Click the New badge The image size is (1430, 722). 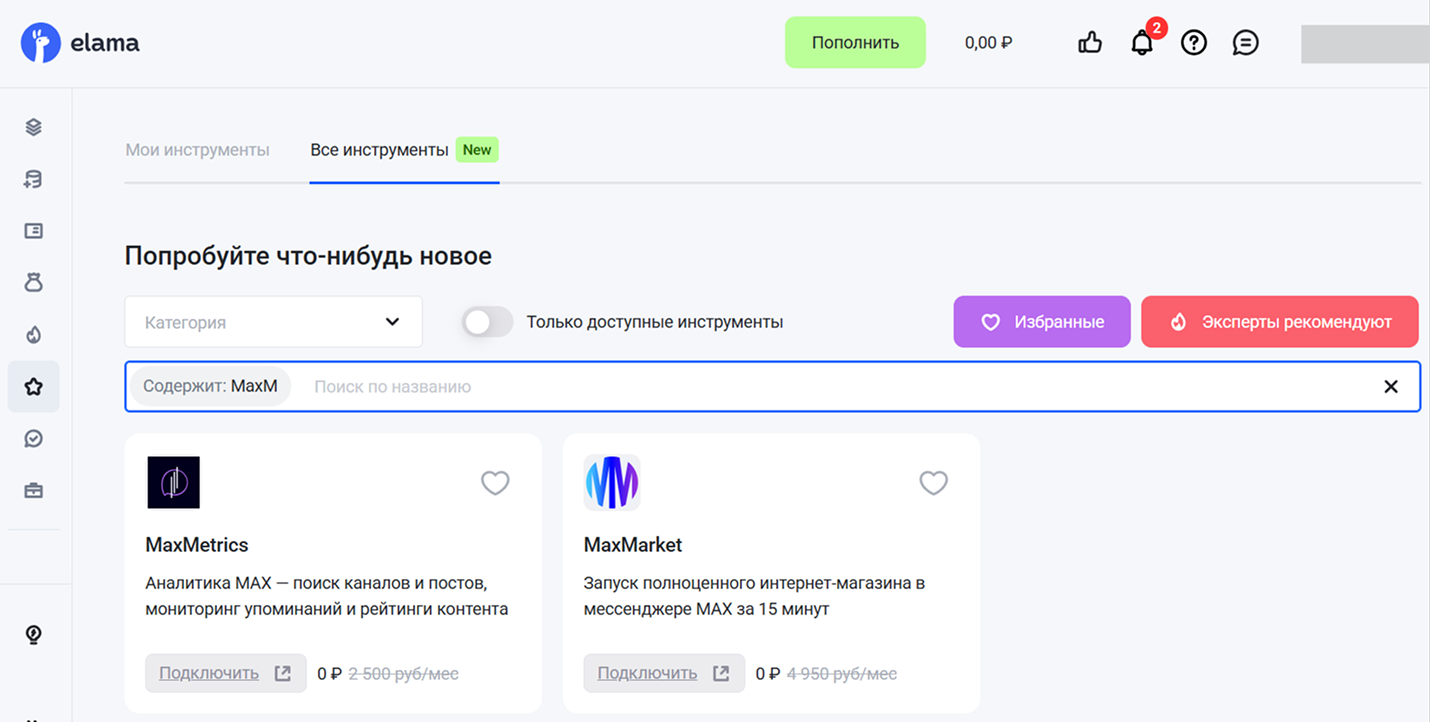click(x=477, y=150)
